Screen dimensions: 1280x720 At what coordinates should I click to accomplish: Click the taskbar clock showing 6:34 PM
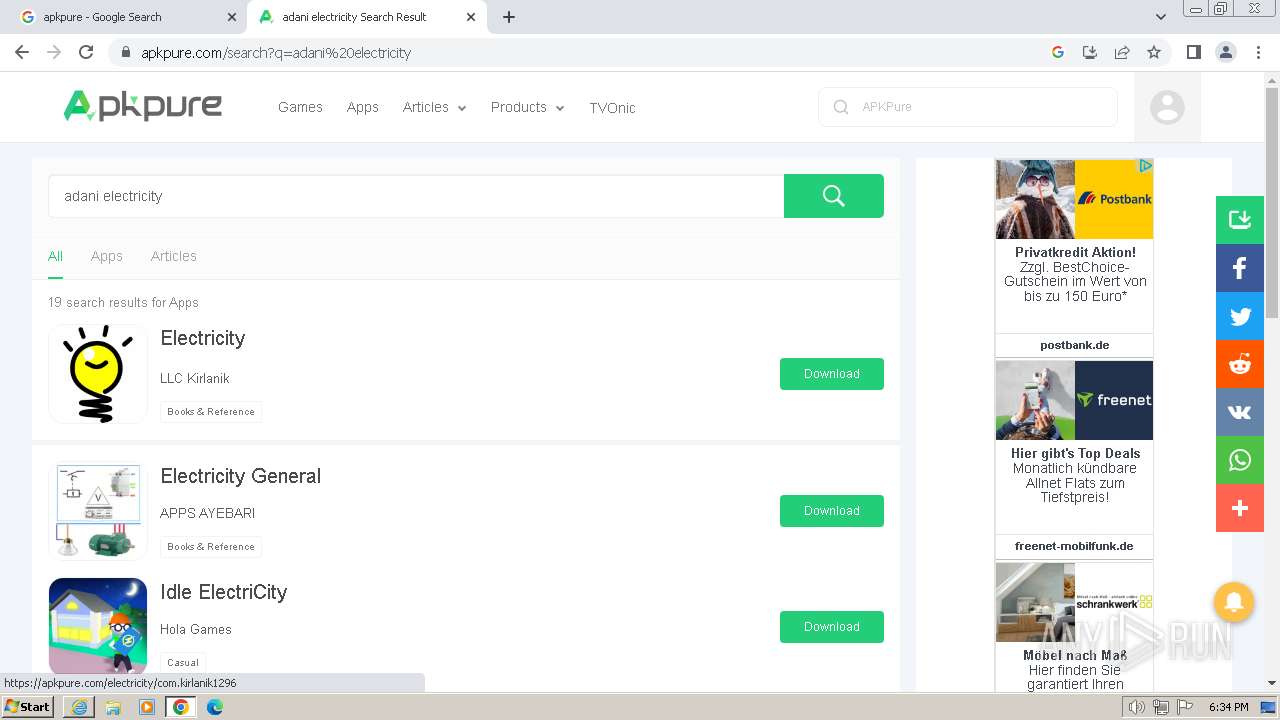pyautogui.click(x=1228, y=707)
